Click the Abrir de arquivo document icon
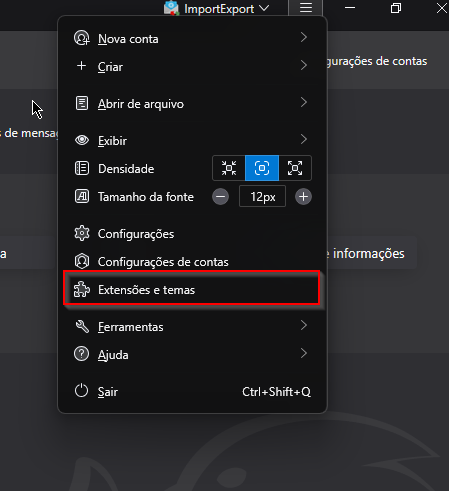Image resolution: width=449 pixels, height=491 pixels. [82, 103]
